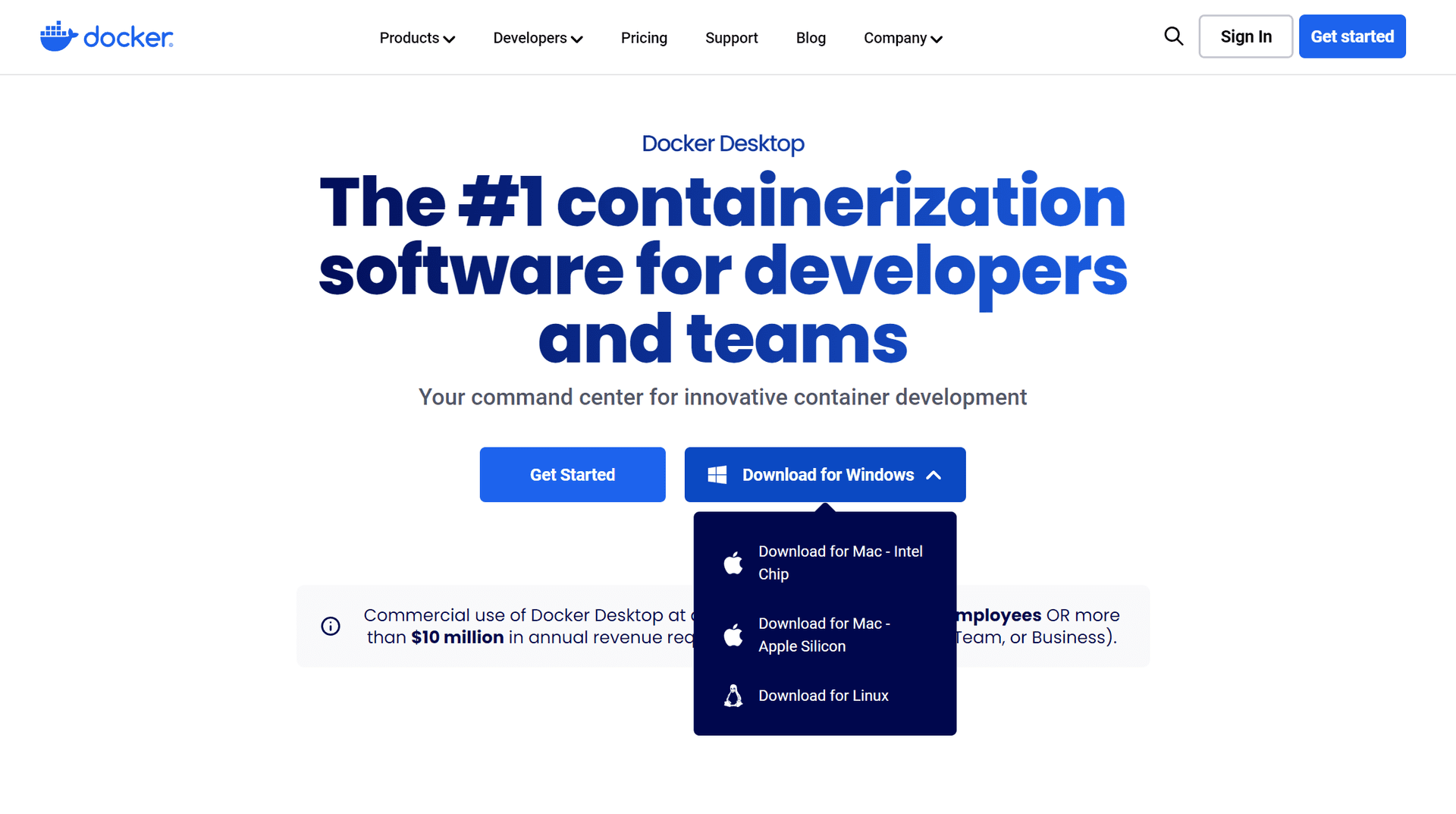Click the Sign In button
Viewport: 1456px width, 814px height.
[1246, 36]
